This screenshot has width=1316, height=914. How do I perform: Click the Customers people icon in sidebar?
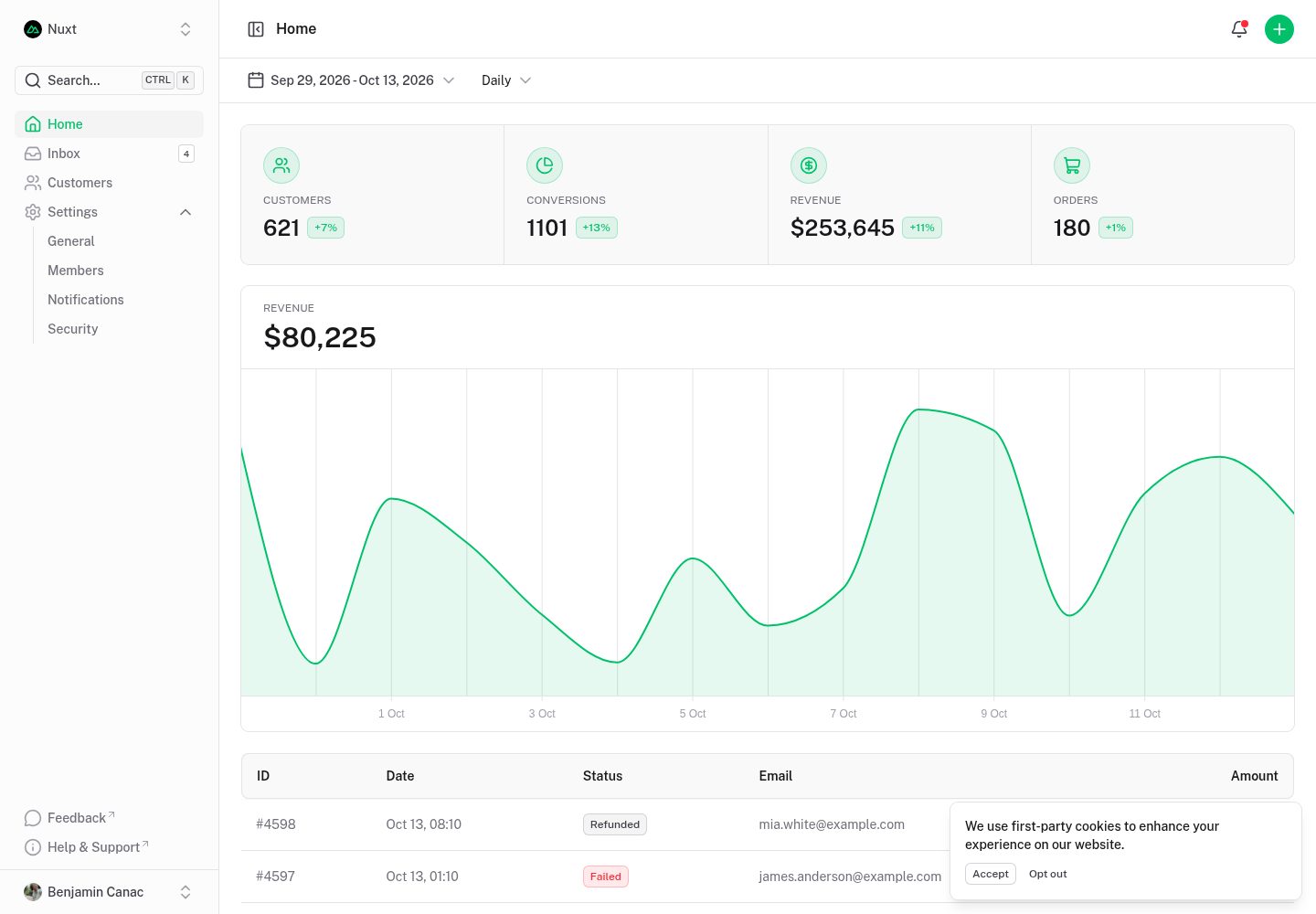coord(33,183)
